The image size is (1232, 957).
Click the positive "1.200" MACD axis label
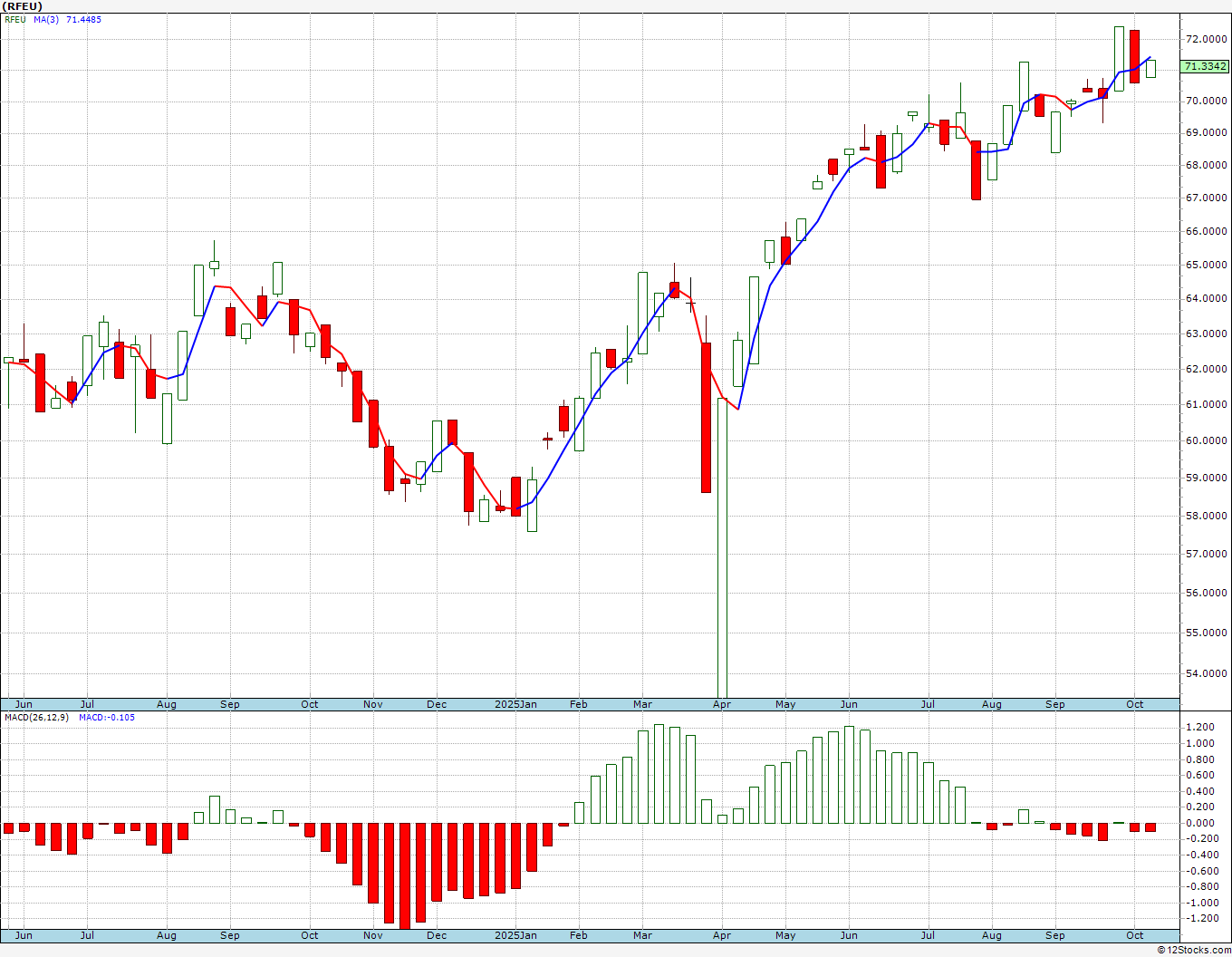1201,728
